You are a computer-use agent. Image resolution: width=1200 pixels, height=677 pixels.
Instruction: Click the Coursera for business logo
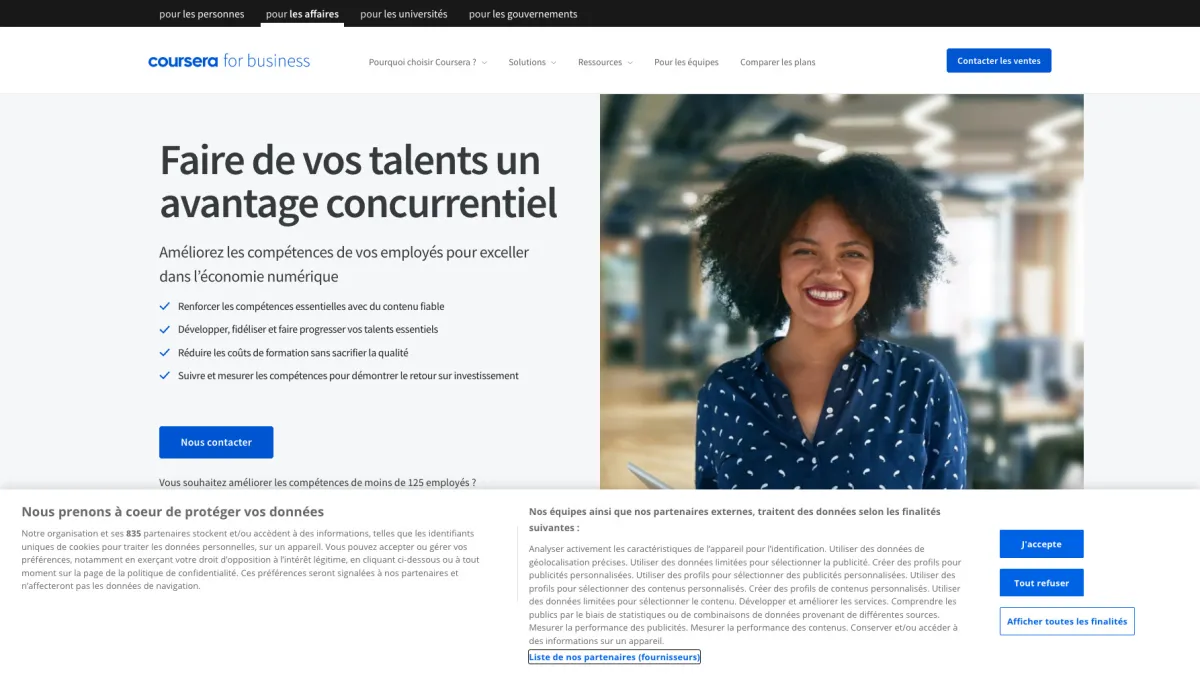click(229, 61)
